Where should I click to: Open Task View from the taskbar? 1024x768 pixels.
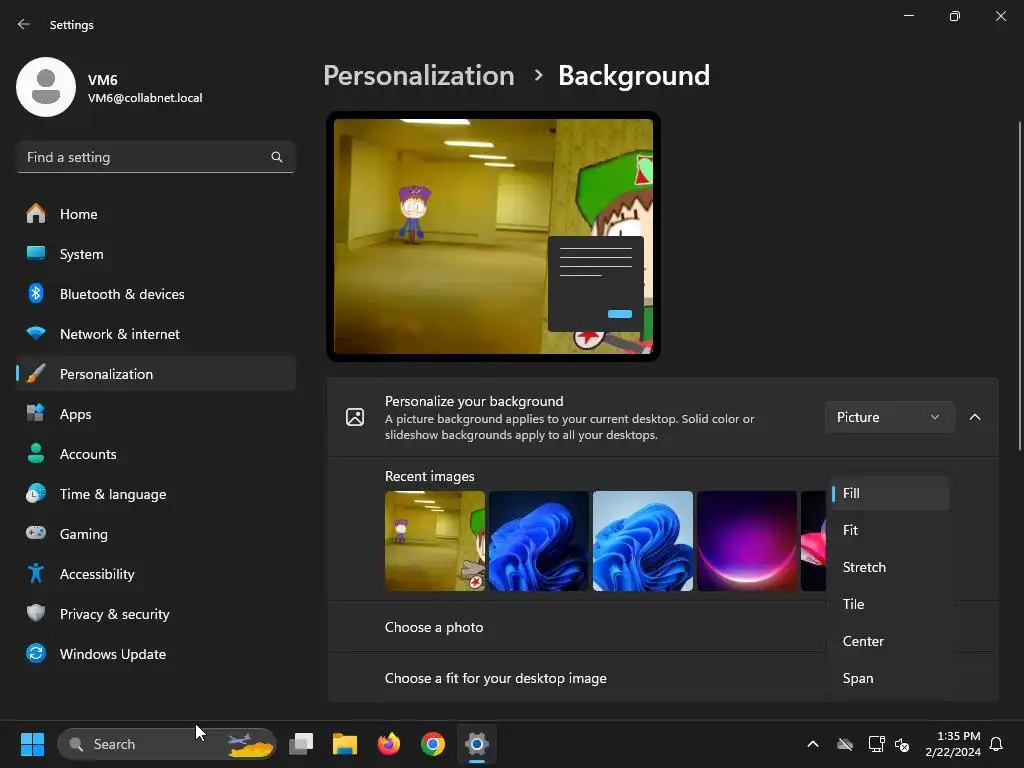pos(301,744)
